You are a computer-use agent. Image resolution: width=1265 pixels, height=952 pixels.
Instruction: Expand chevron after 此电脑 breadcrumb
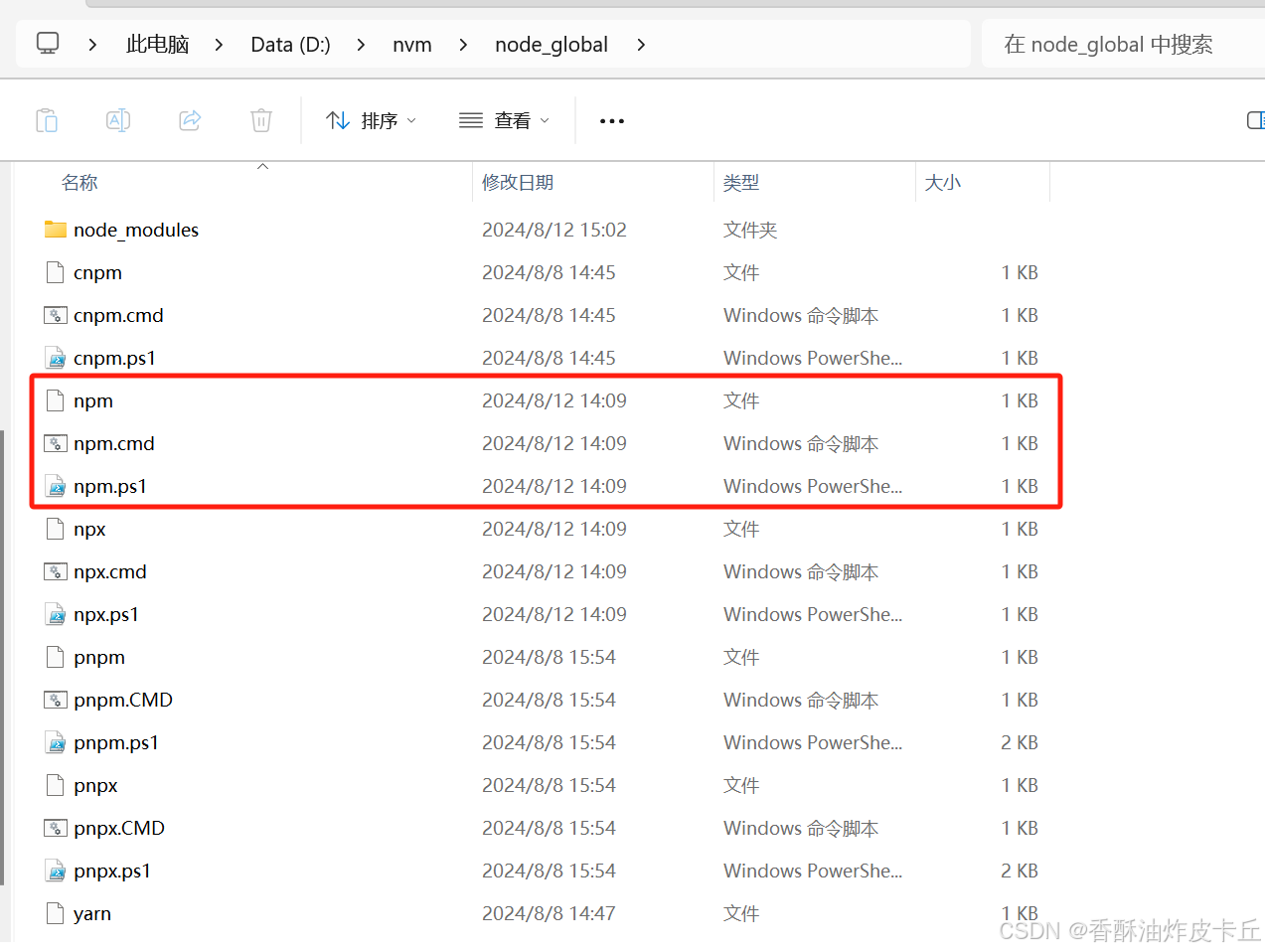[219, 45]
